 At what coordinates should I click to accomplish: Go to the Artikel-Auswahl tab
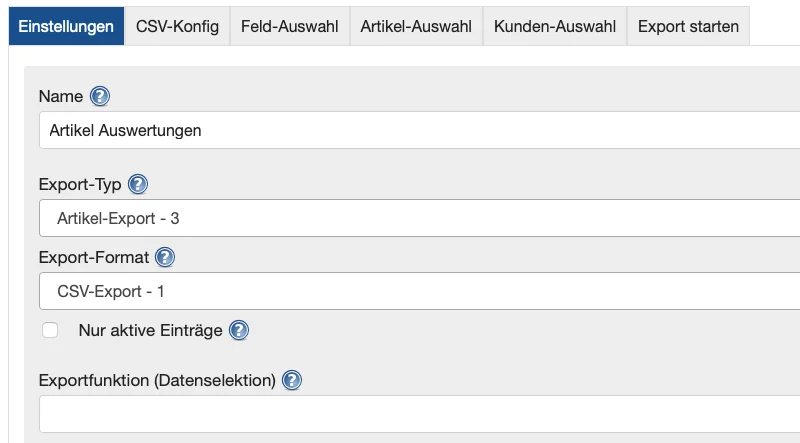(x=416, y=27)
